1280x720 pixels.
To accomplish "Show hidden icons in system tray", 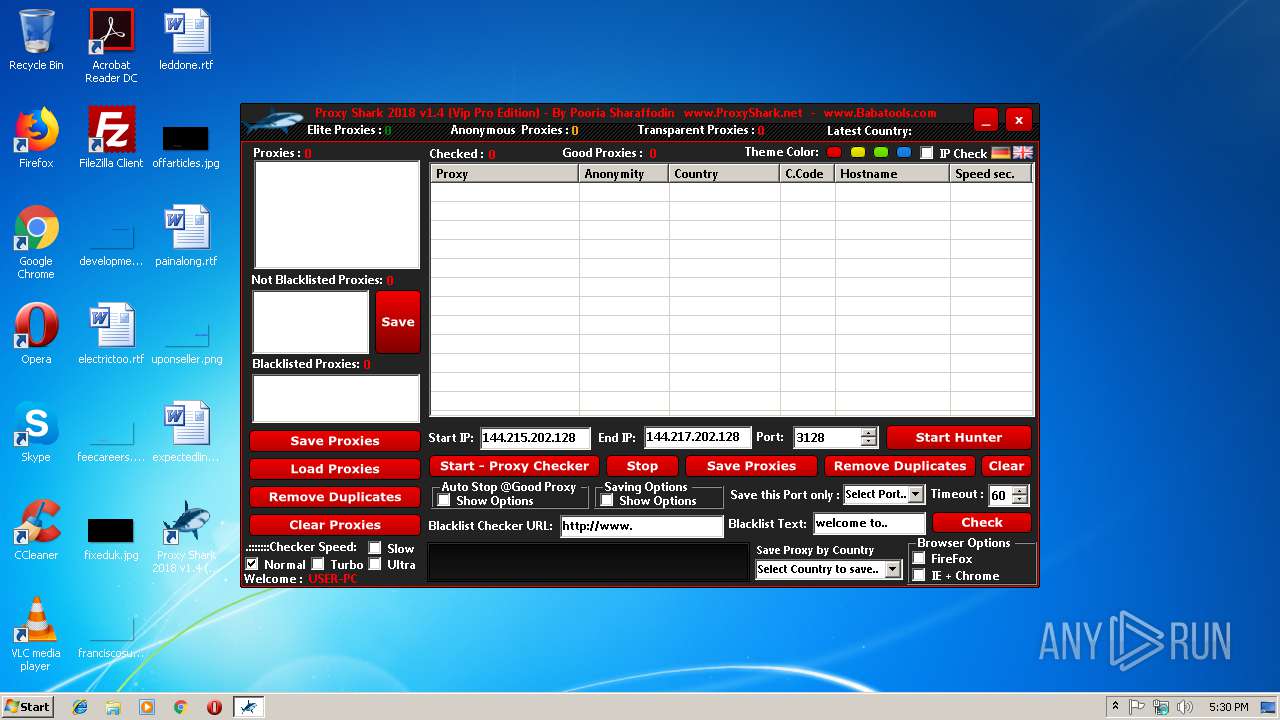I will [x=1115, y=707].
